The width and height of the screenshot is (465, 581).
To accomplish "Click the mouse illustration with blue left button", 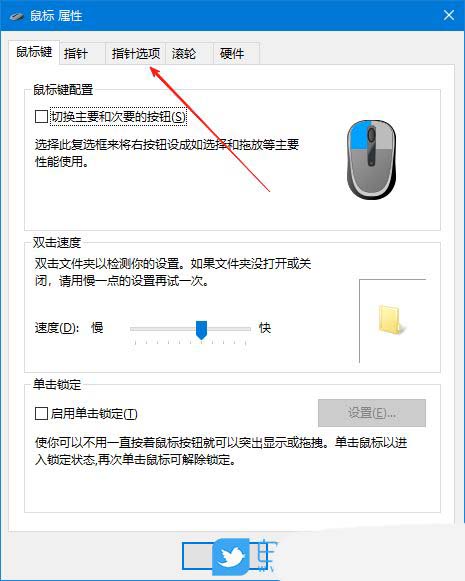I will 371,160.
